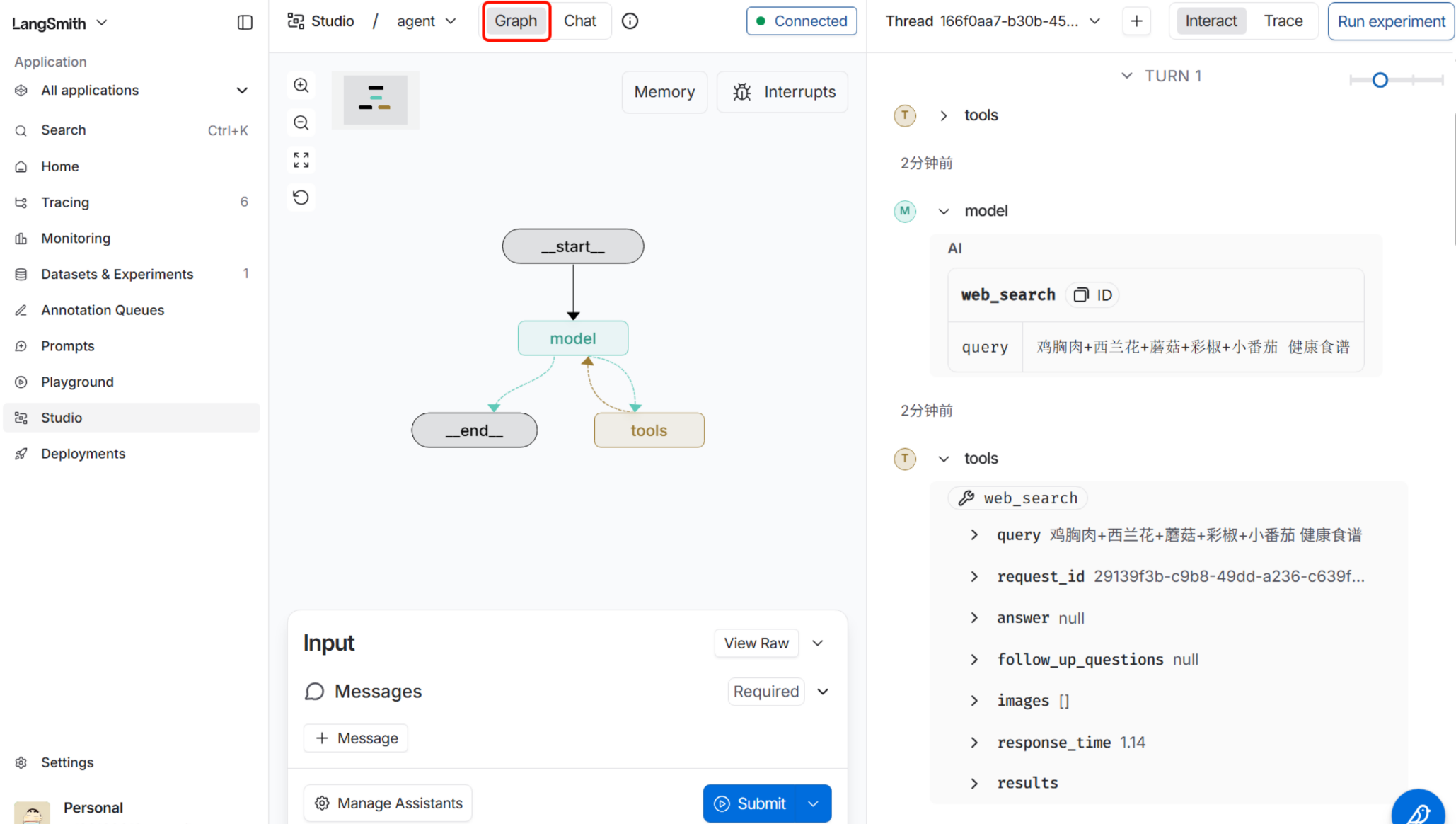
Task: Click the plus icon for new thread
Action: coord(1136,21)
